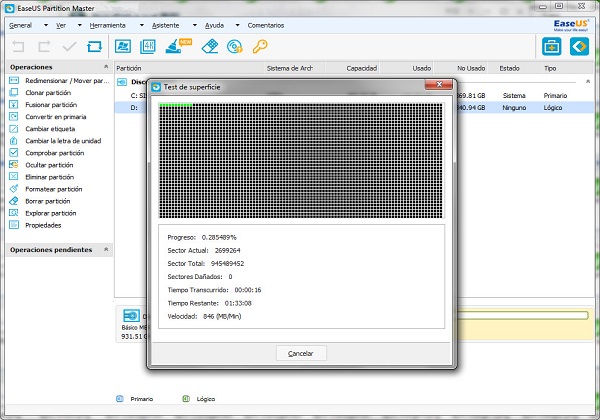600x420 pixels.
Task: Open the bootable disc creator icon
Action: pyautogui.click(x=235, y=47)
